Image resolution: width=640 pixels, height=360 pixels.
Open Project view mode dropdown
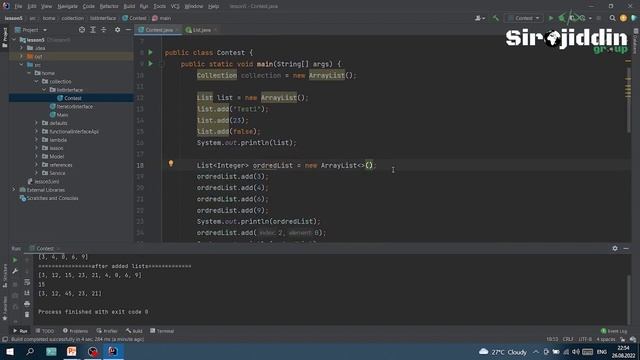[31, 30]
